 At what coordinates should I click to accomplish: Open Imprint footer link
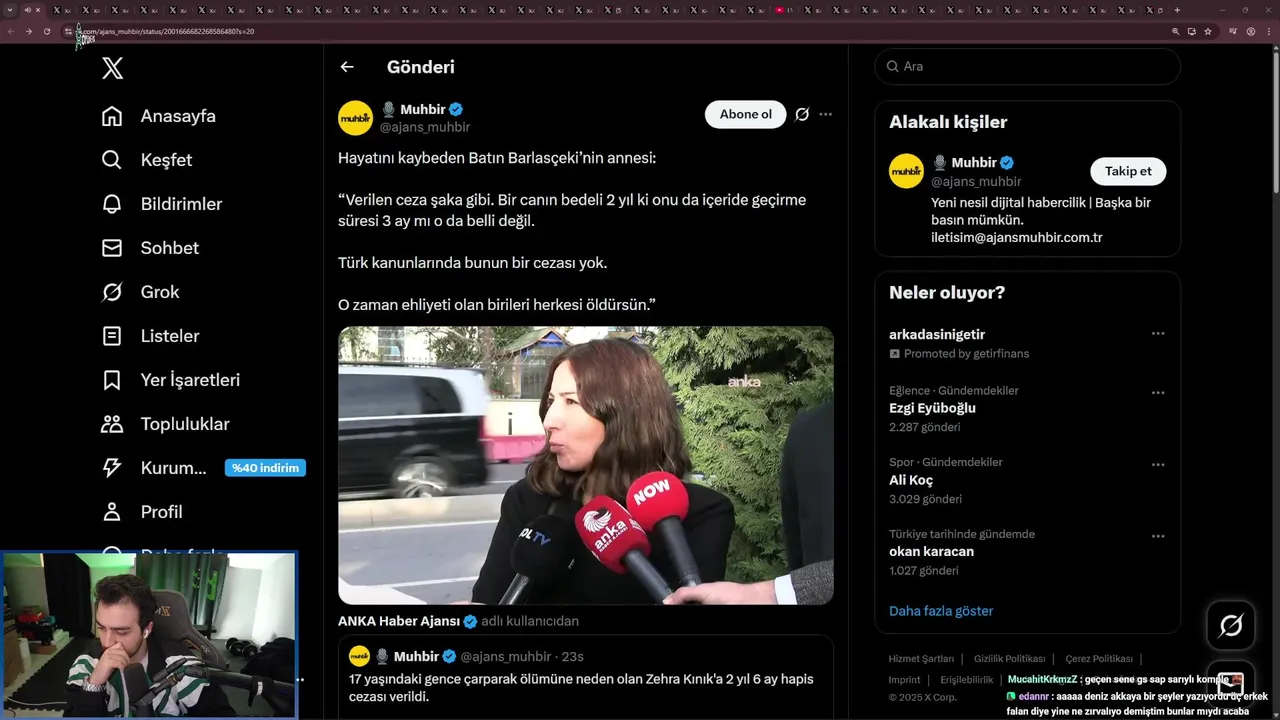point(904,680)
